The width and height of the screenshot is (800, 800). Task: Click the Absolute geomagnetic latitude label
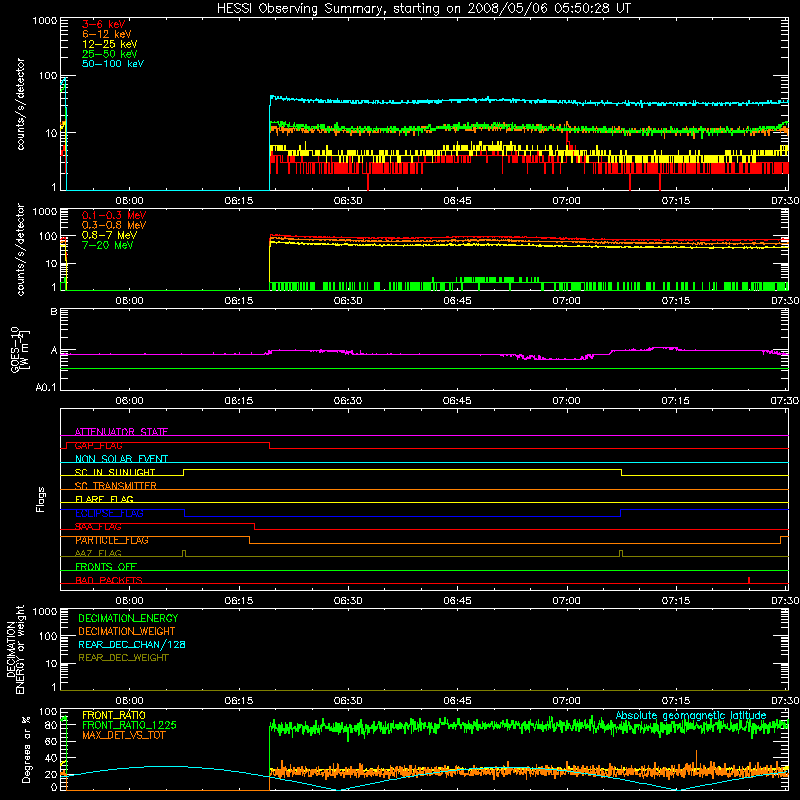coord(691,716)
